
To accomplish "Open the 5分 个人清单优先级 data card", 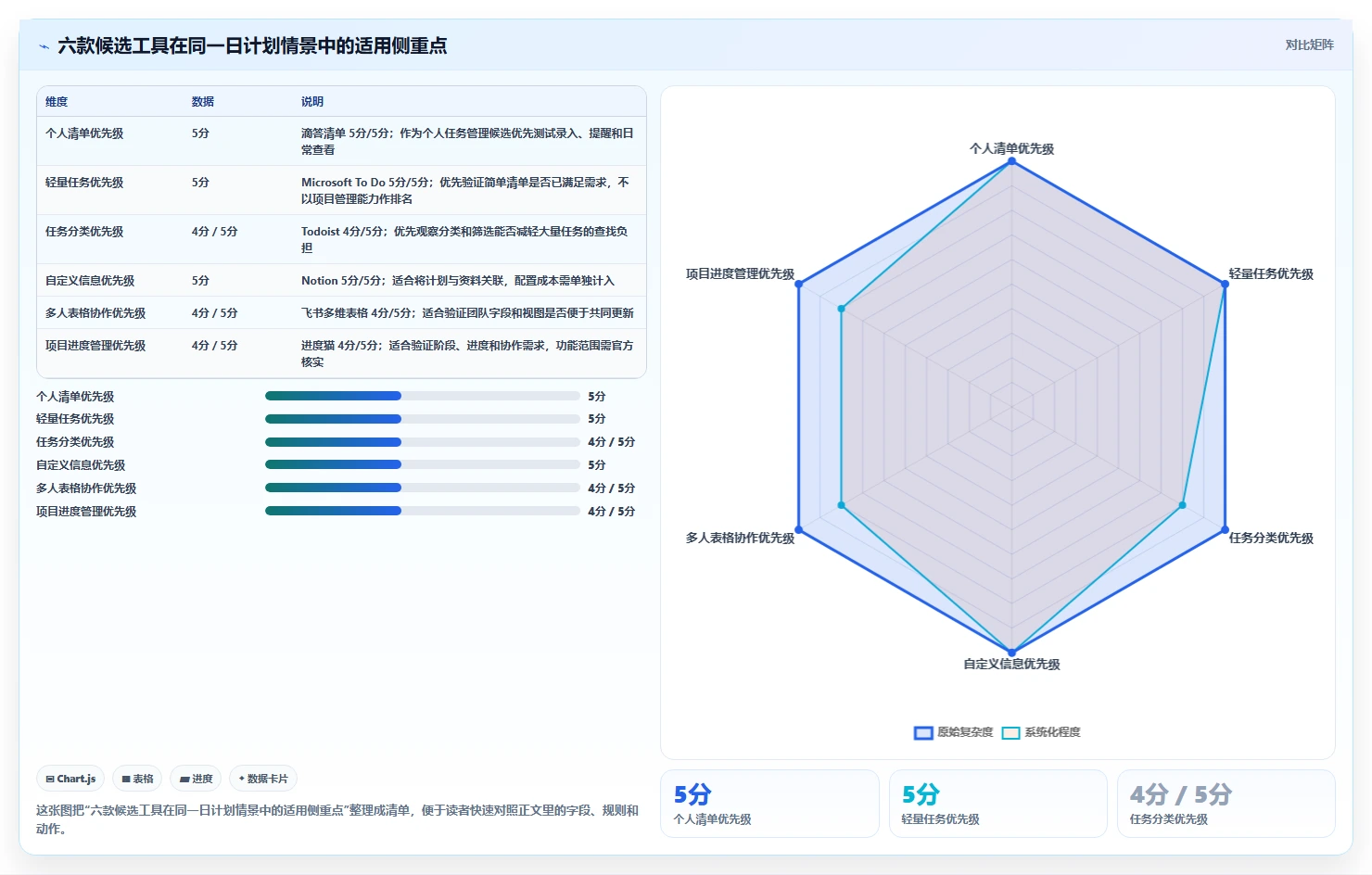I will (769, 804).
